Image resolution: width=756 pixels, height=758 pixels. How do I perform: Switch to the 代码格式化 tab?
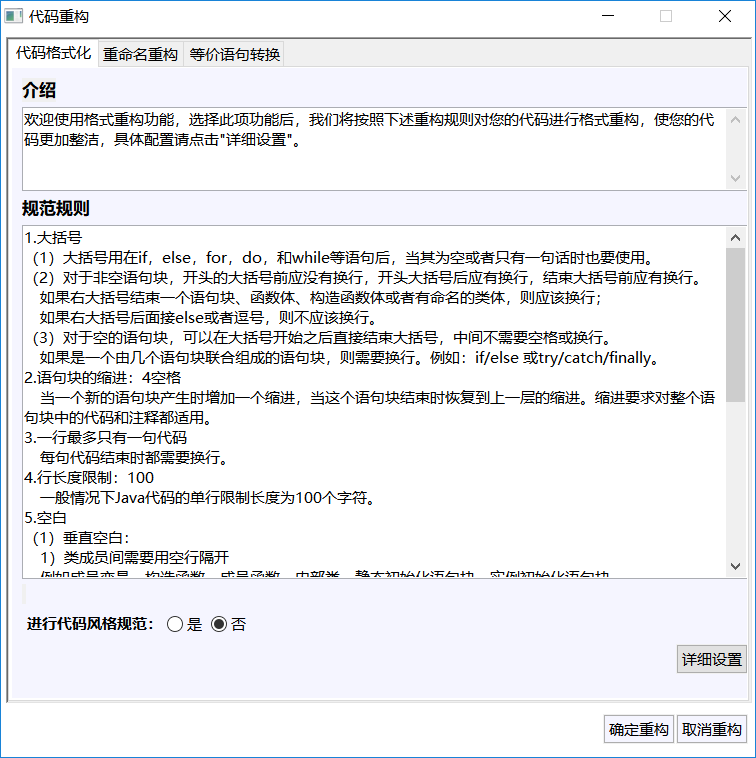[x=53, y=53]
